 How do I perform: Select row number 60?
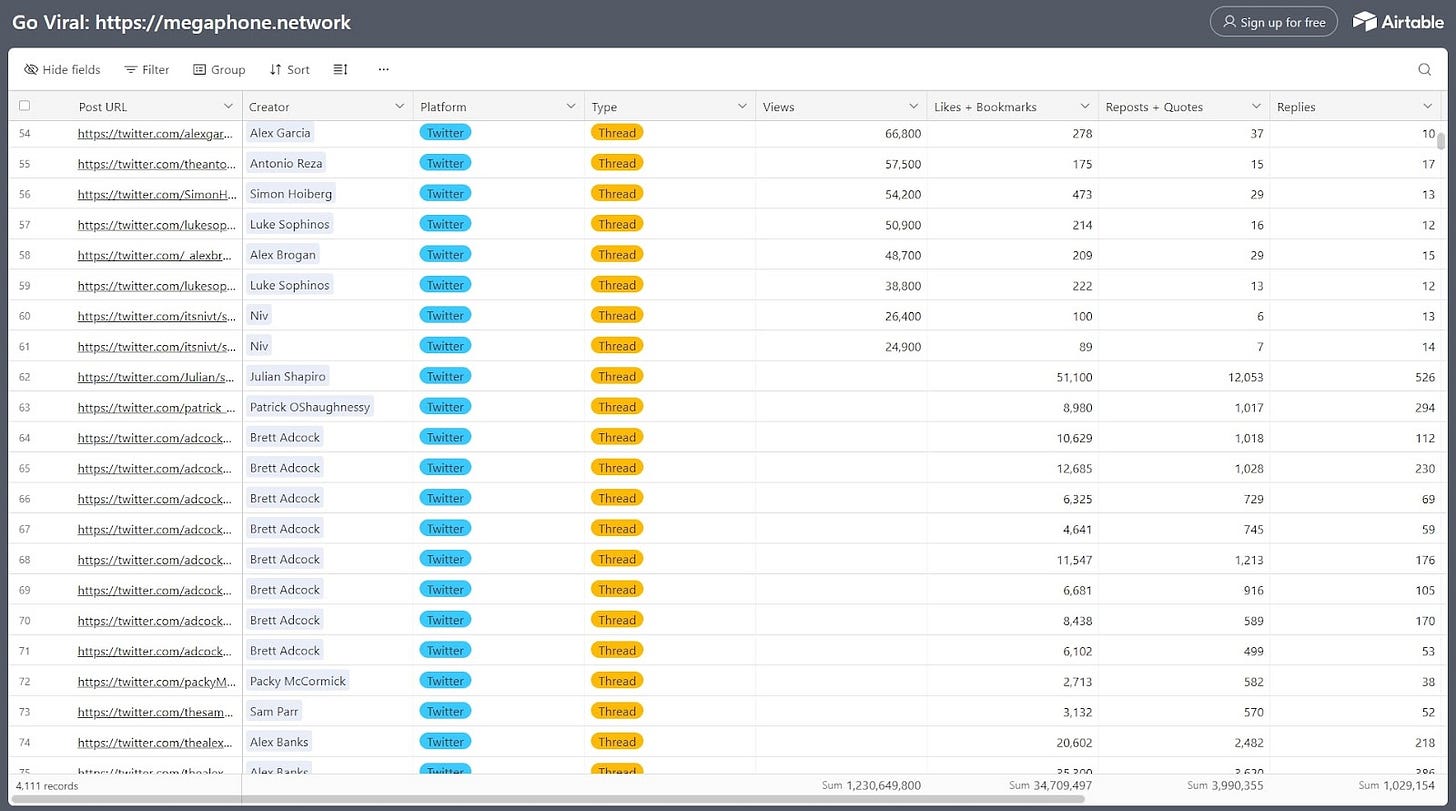point(25,316)
